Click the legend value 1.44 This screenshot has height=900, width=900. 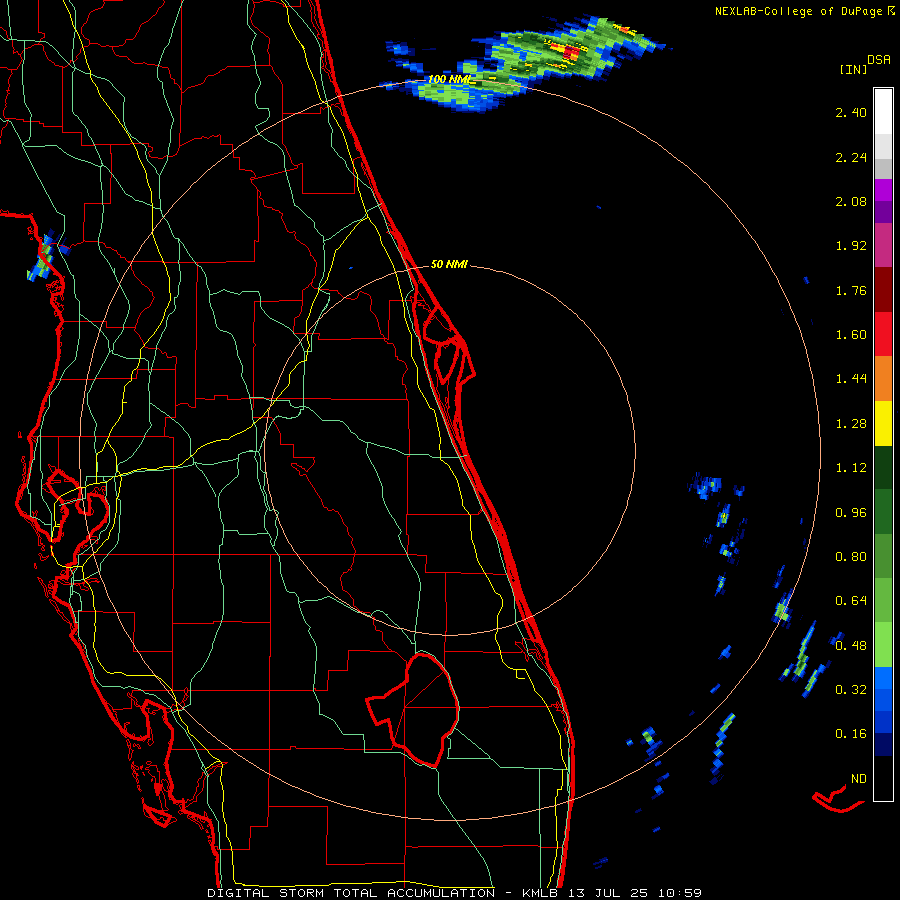click(x=851, y=379)
